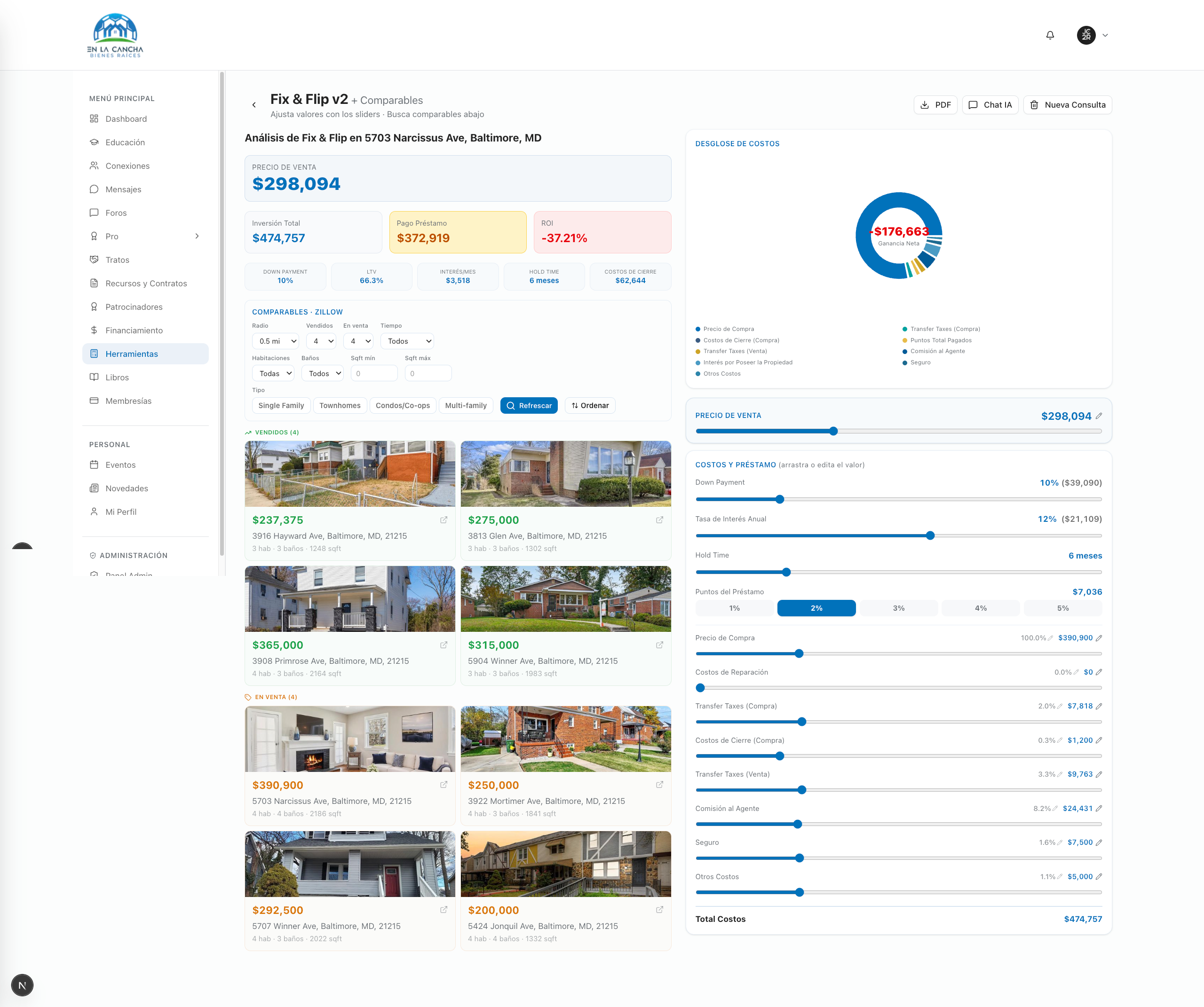Click the notification bell icon
This screenshot has height=1007, width=1204.
click(x=1050, y=35)
